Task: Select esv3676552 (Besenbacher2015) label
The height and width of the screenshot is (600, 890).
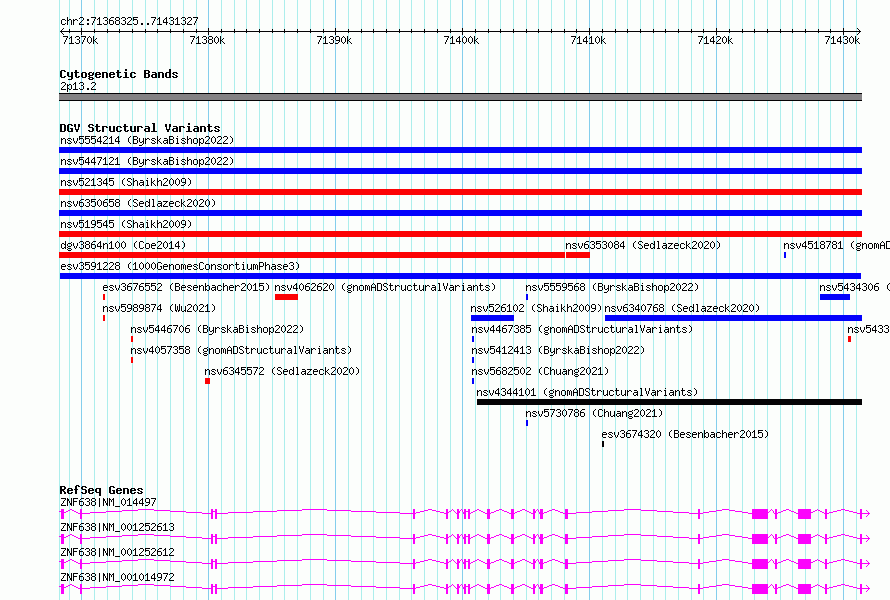Action: (x=186, y=287)
